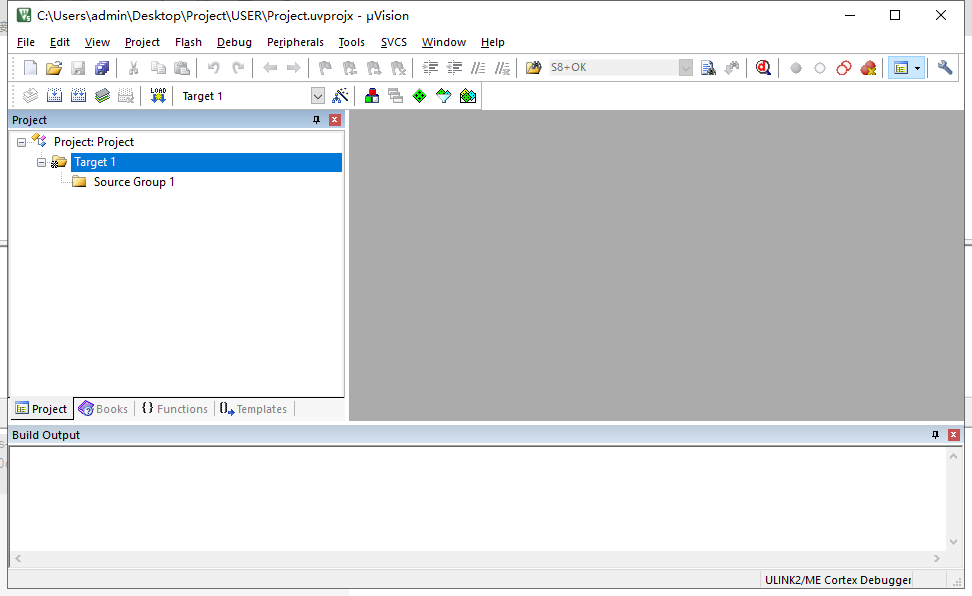Close the Project panel with red X

point(335,120)
